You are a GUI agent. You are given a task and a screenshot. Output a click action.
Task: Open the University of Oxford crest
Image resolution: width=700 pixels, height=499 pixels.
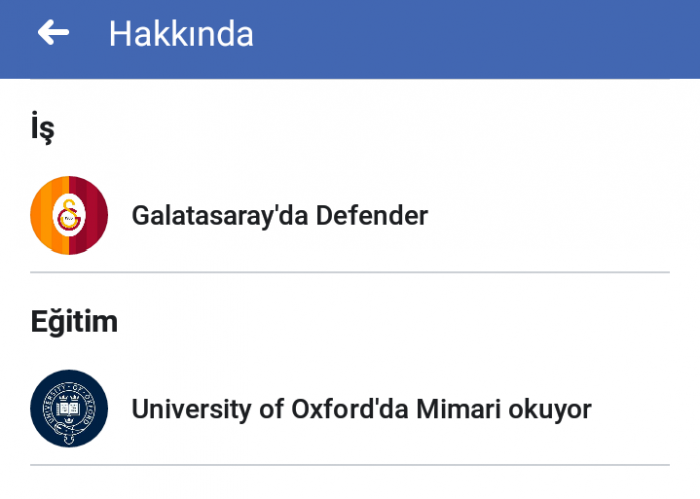point(69,408)
